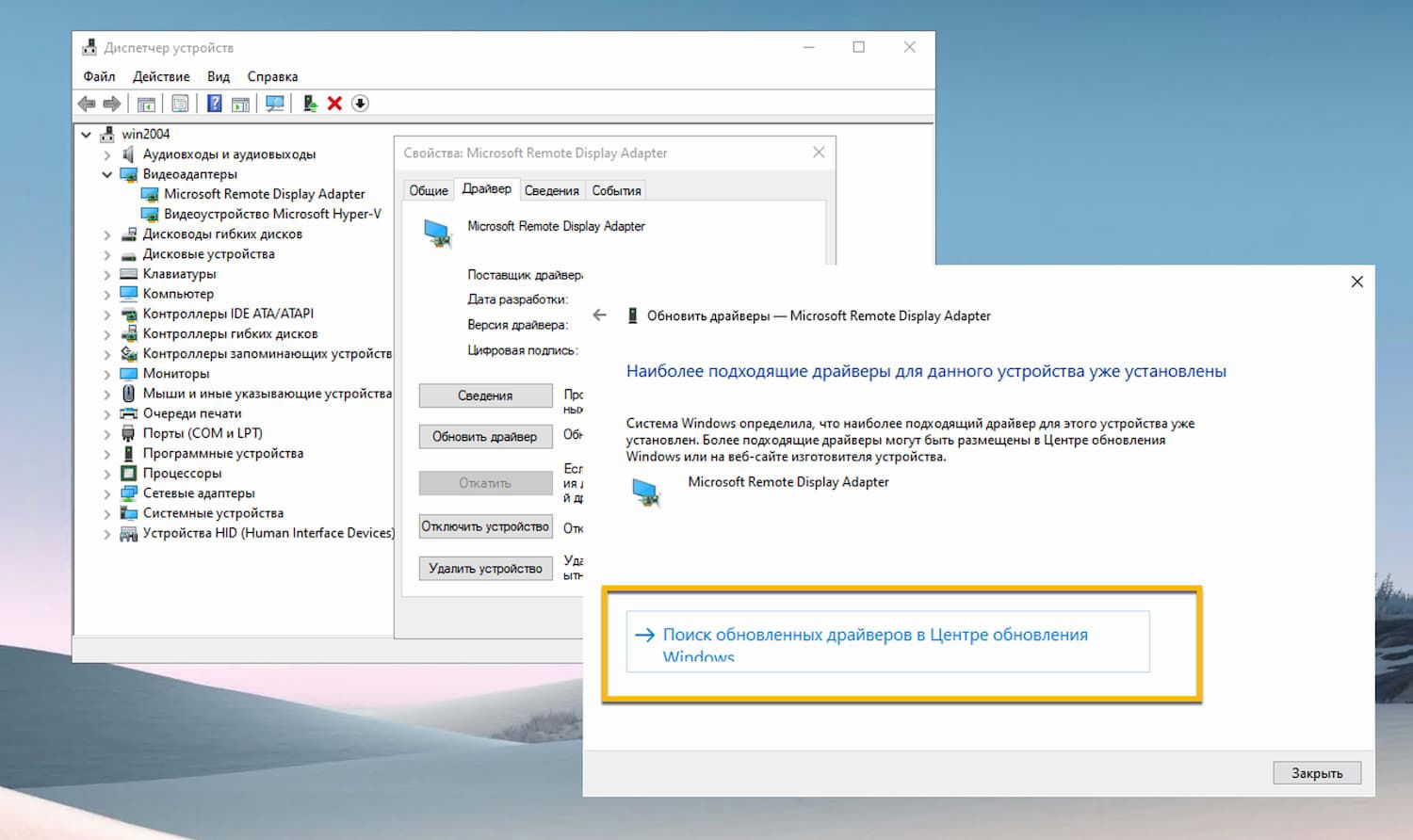This screenshot has height=840, width=1413.
Task: Open the Вид menu
Action: [219, 76]
